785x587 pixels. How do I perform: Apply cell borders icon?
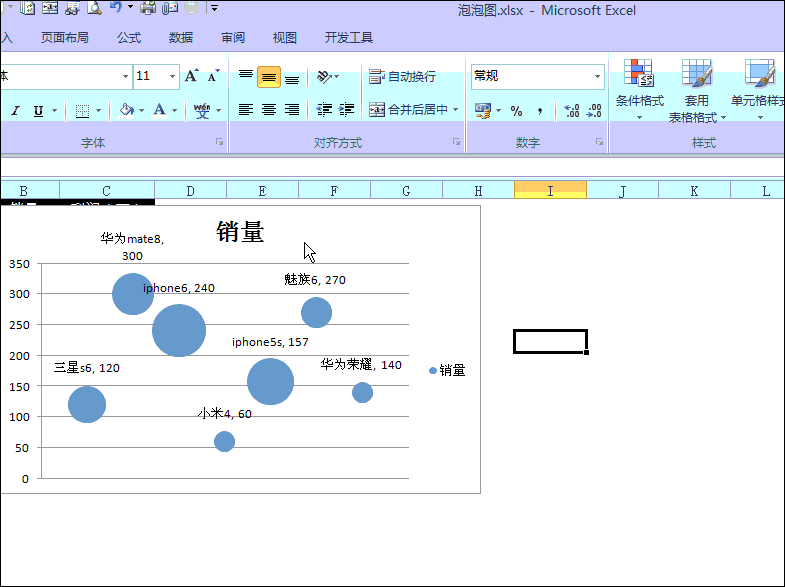[x=83, y=111]
